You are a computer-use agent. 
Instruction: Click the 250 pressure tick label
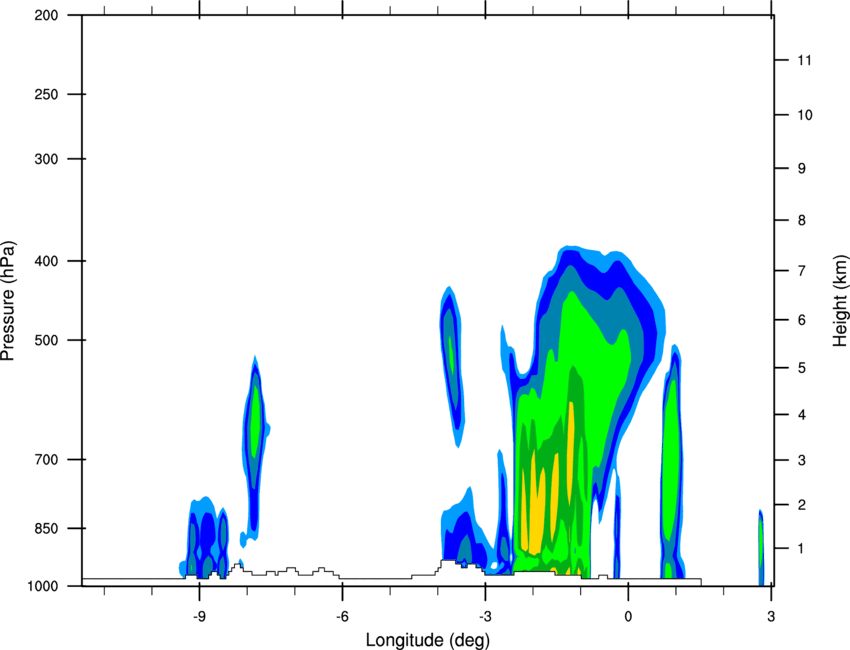[46, 94]
